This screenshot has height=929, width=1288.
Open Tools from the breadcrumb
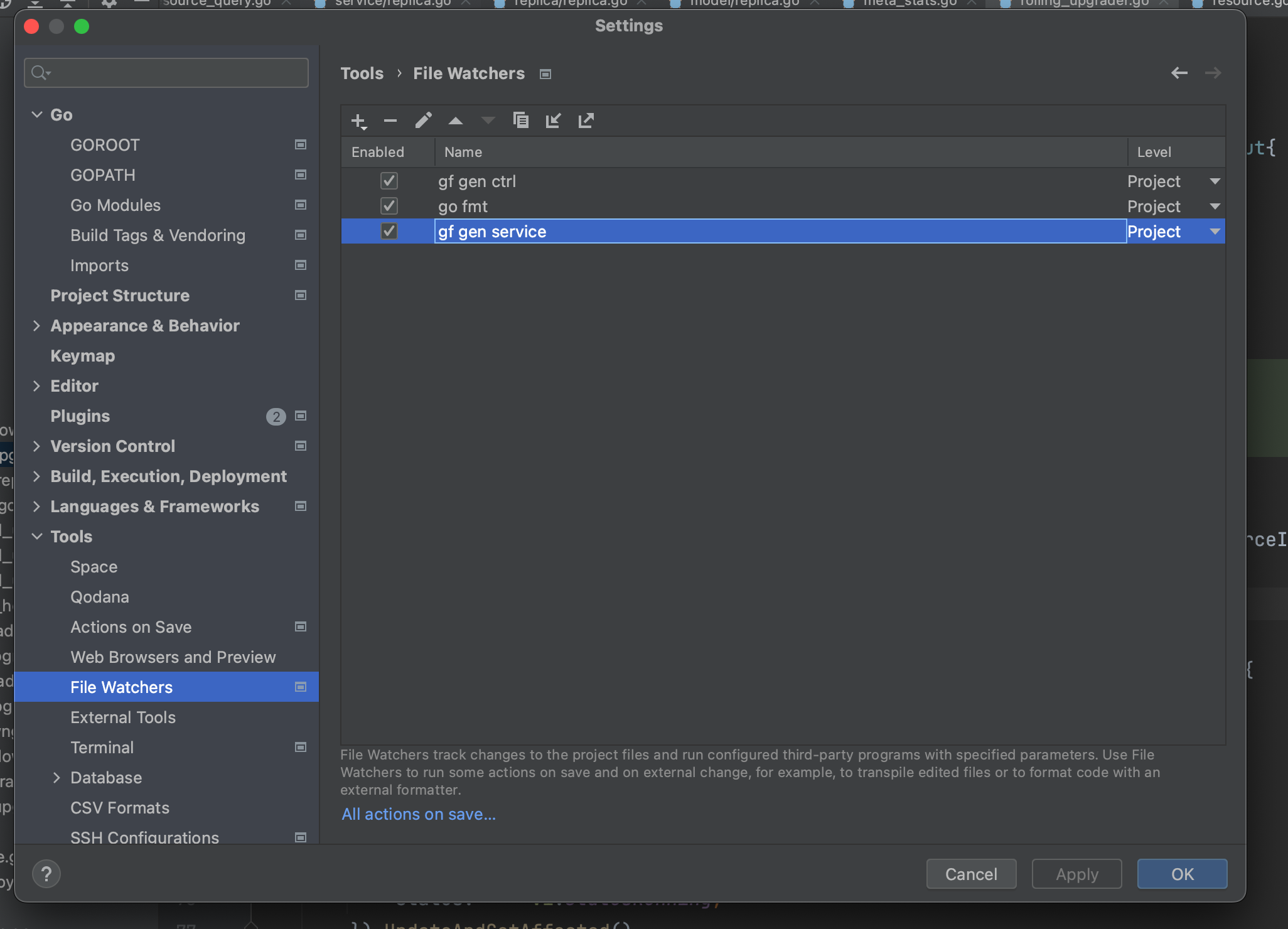(362, 73)
